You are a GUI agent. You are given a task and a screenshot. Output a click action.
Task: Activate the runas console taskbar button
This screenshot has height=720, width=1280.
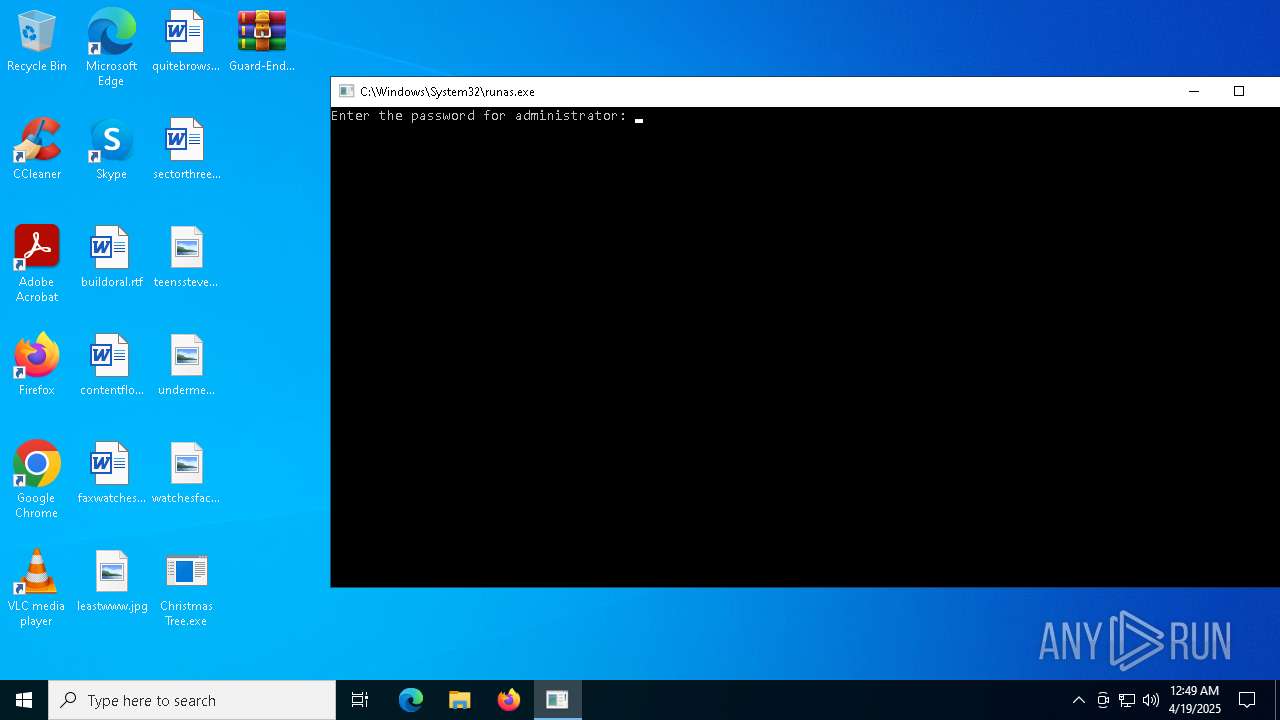558,700
